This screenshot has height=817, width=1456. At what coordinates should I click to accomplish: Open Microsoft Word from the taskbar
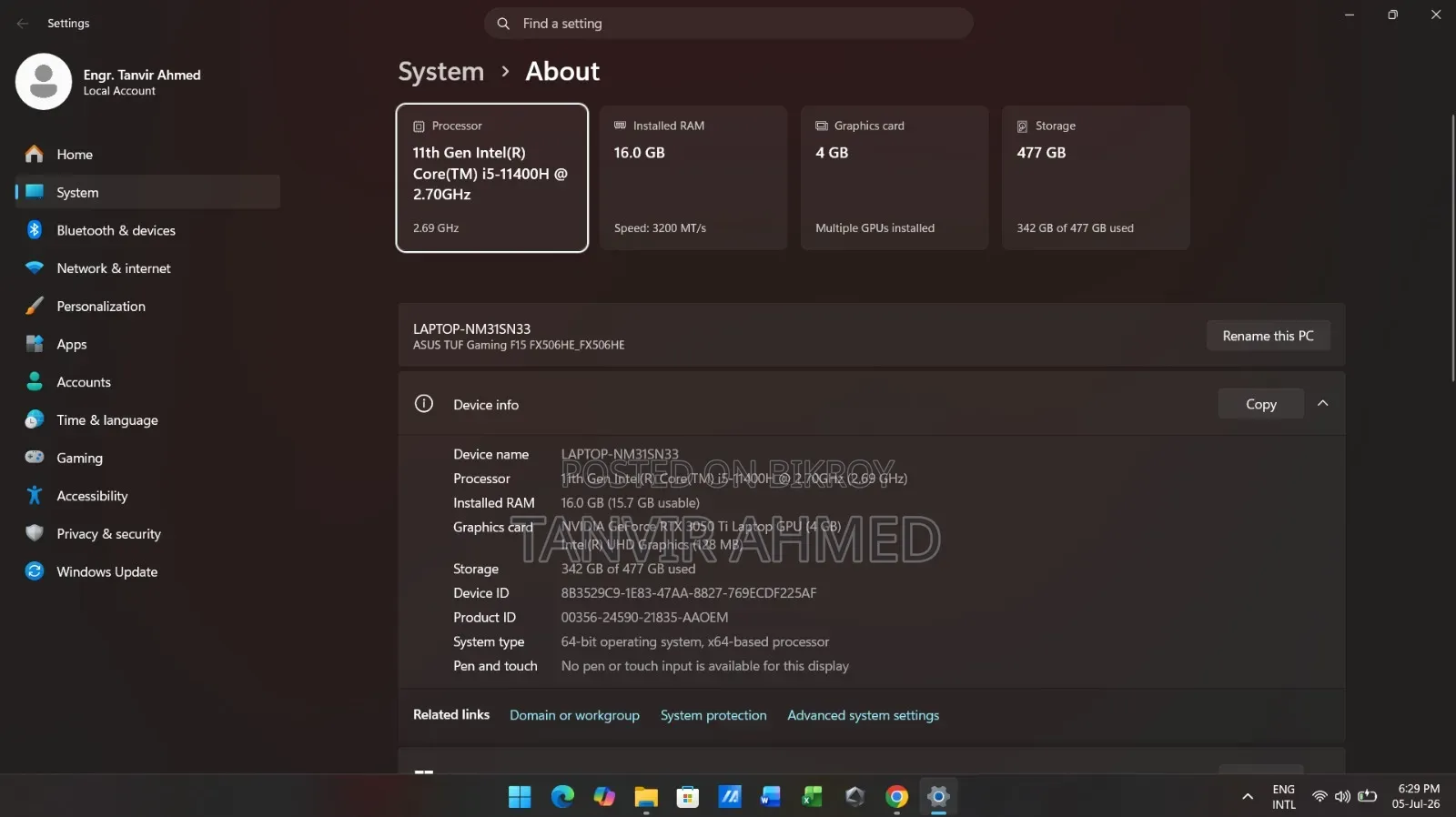tap(771, 797)
